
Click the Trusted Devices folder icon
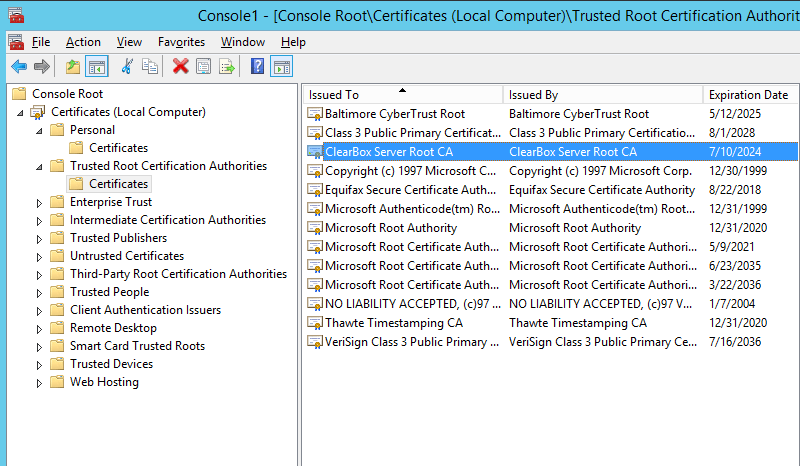click(x=57, y=364)
